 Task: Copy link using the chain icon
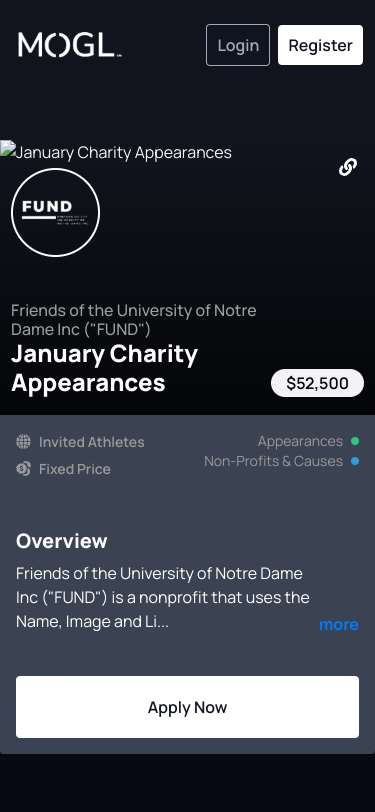coord(348,167)
